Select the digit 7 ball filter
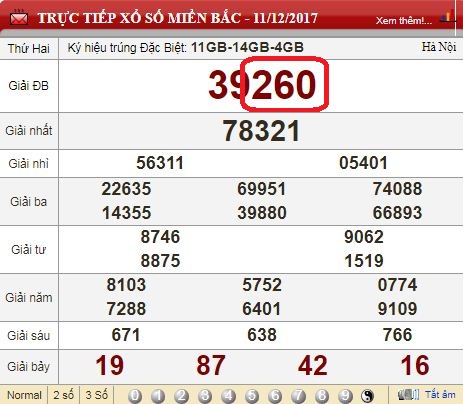This screenshot has width=463, height=404. [298, 396]
